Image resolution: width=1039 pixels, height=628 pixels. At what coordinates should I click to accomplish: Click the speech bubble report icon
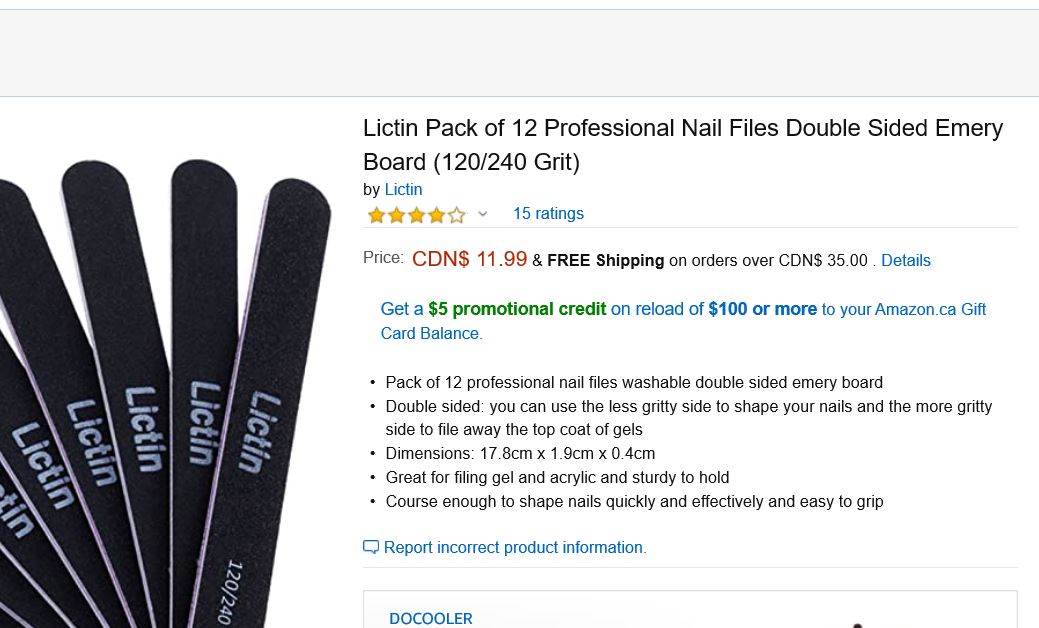pyautogui.click(x=371, y=547)
